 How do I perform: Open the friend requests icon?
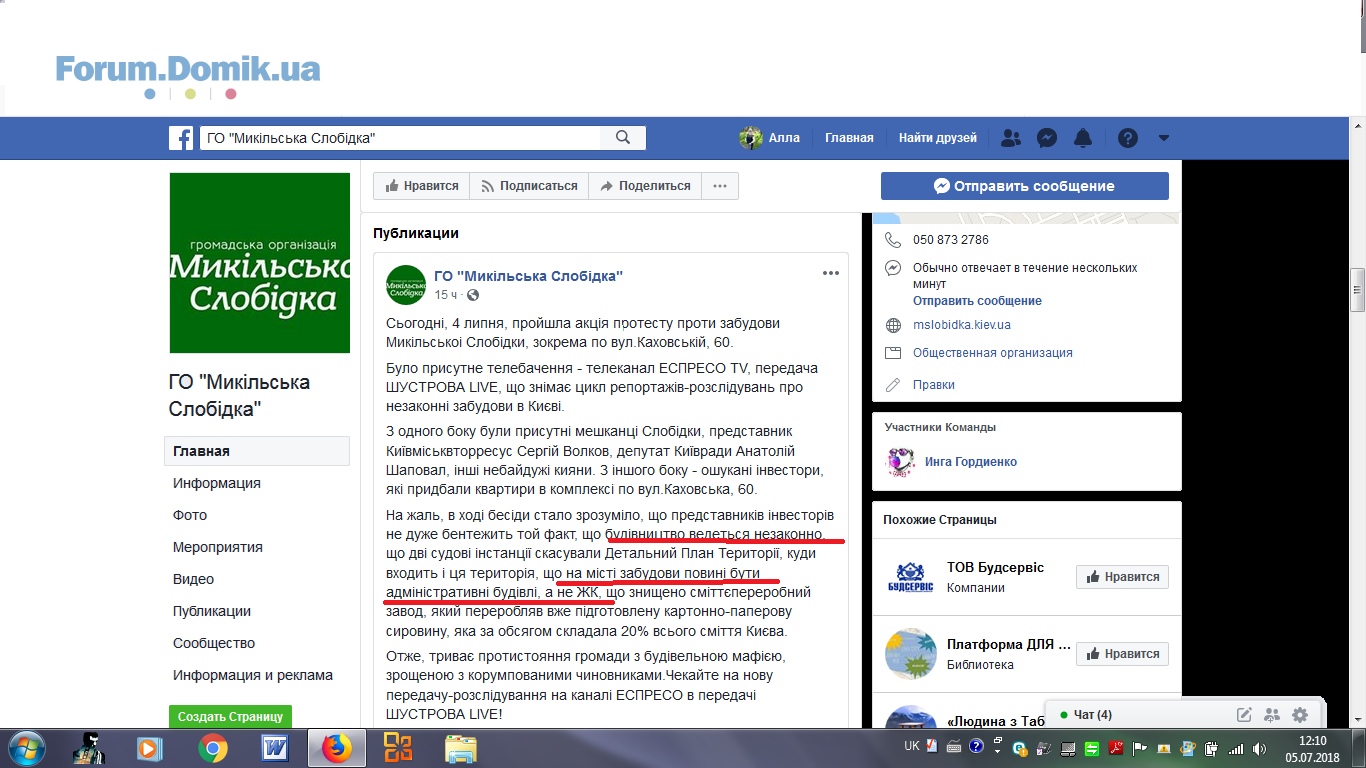(x=1011, y=138)
